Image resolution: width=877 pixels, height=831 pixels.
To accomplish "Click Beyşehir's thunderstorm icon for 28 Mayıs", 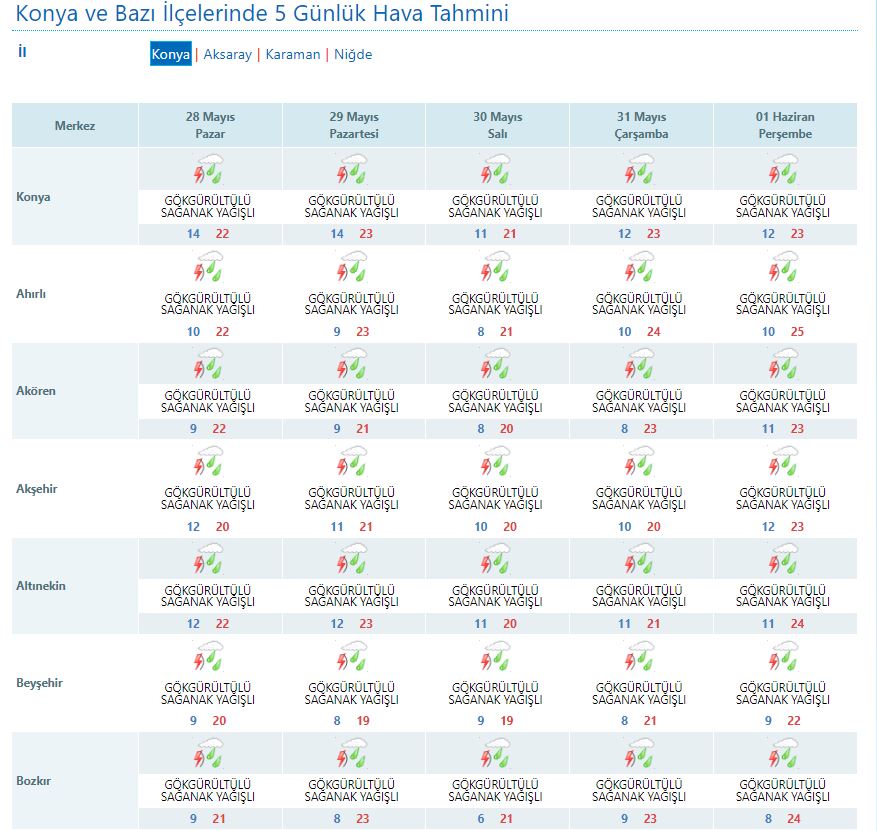I will [x=209, y=657].
